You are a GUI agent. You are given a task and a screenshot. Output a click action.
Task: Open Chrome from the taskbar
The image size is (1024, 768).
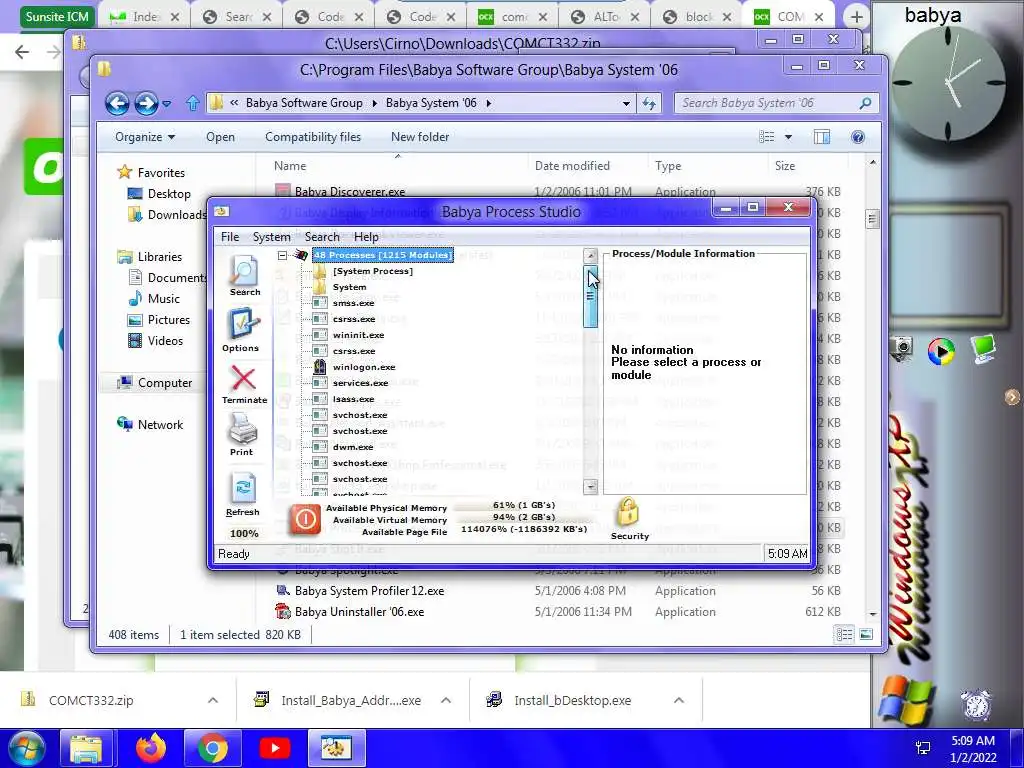(213, 748)
